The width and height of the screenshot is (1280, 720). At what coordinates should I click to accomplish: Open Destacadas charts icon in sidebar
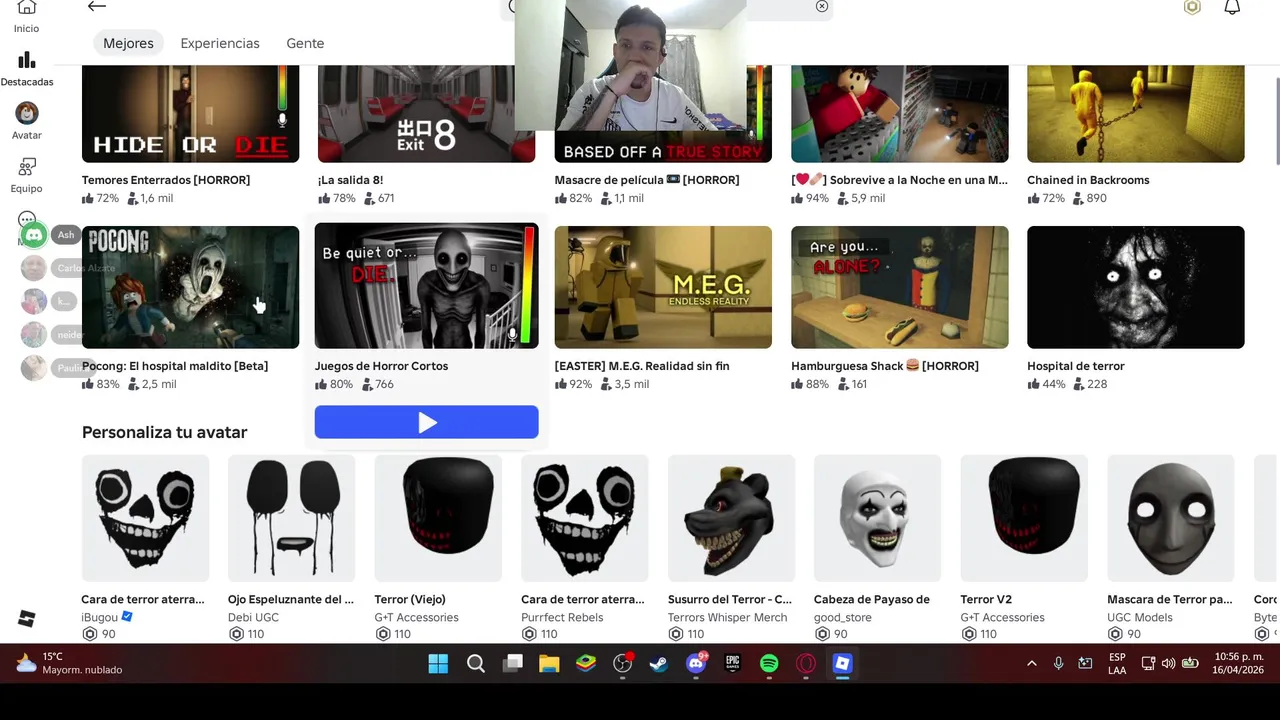click(27, 61)
